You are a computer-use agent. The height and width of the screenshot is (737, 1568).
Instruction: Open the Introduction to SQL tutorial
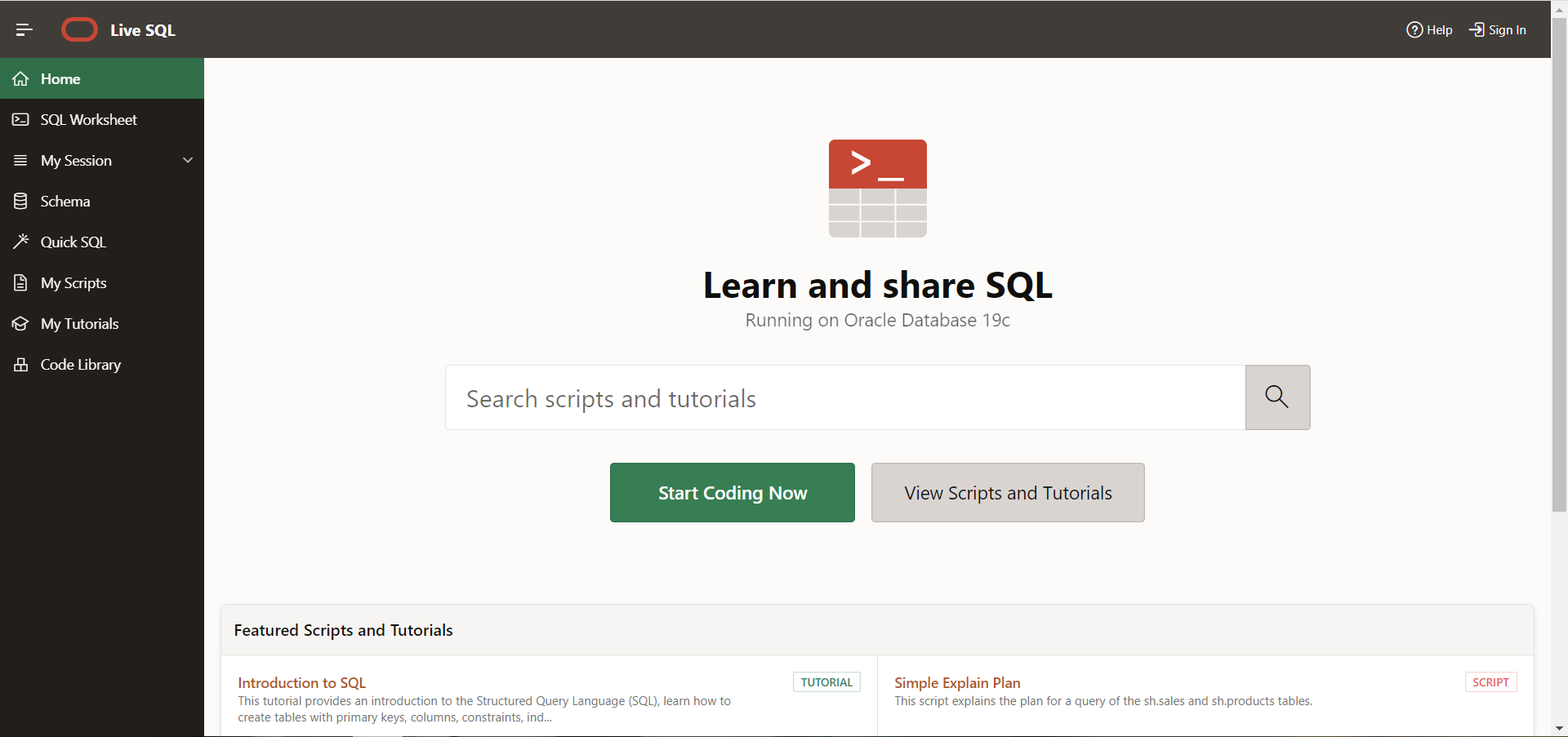tap(301, 682)
